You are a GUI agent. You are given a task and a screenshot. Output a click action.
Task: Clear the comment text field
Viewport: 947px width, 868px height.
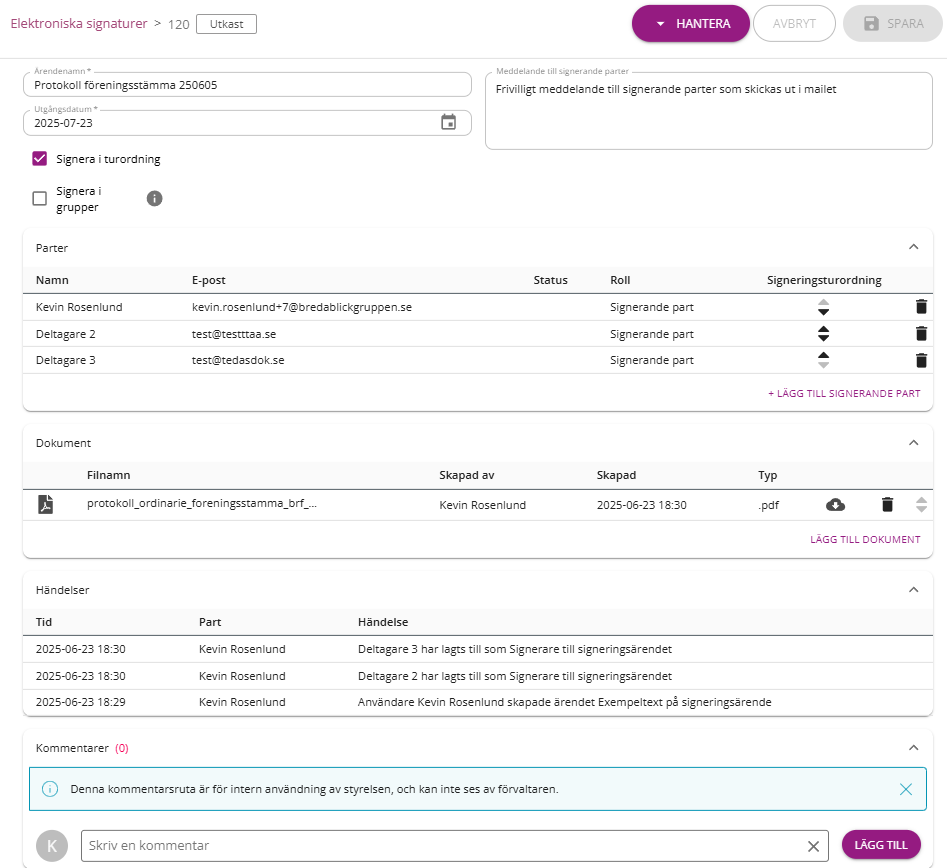tap(814, 846)
